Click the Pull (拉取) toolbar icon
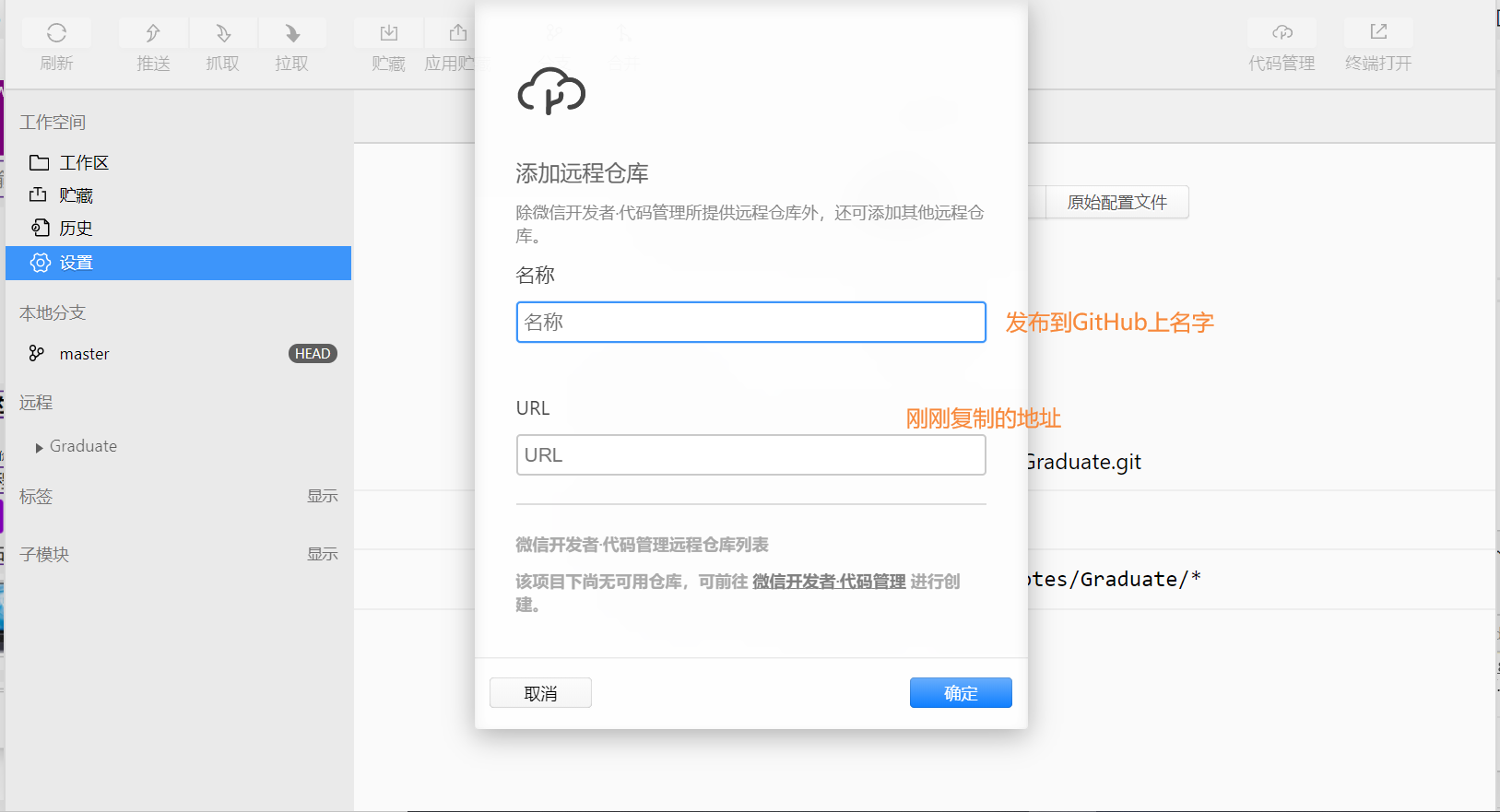This screenshot has width=1500, height=812. click(292, 33)
